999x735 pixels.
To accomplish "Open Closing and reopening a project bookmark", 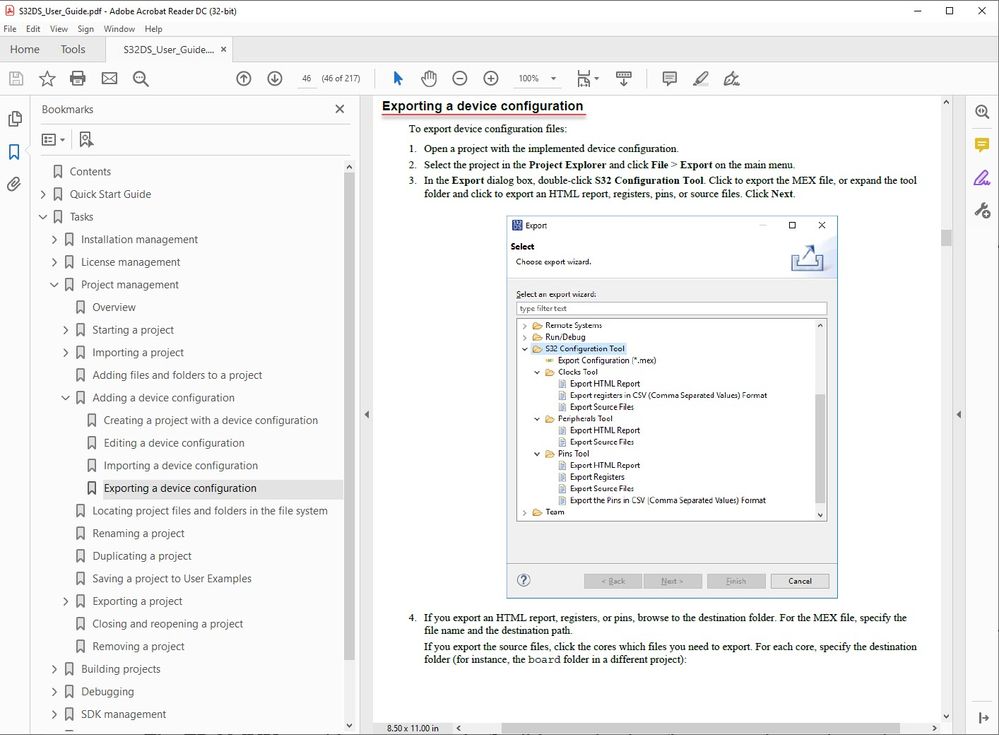I will pos(168,624).
